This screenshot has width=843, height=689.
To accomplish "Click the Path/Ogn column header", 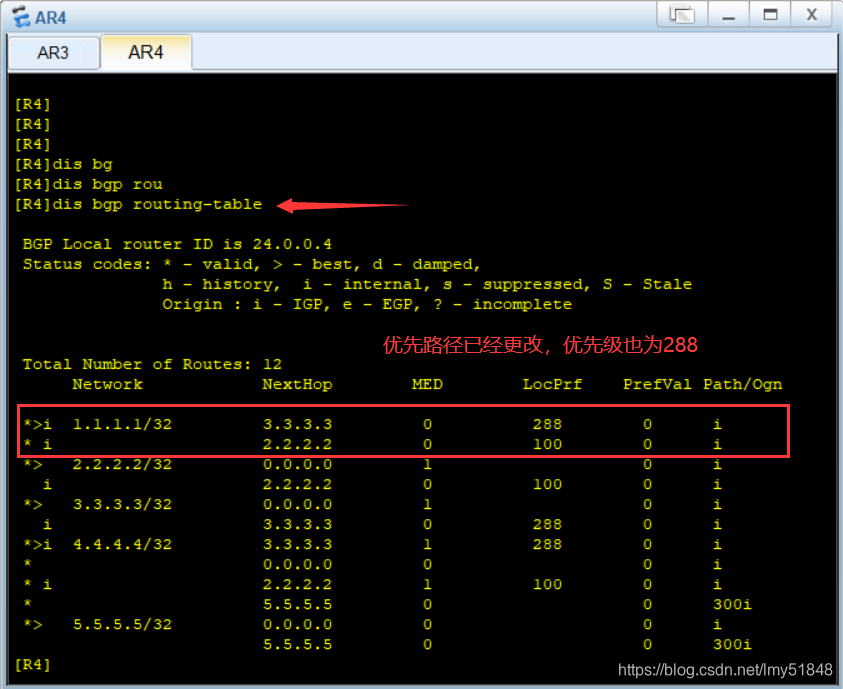I will pos(743,384).
